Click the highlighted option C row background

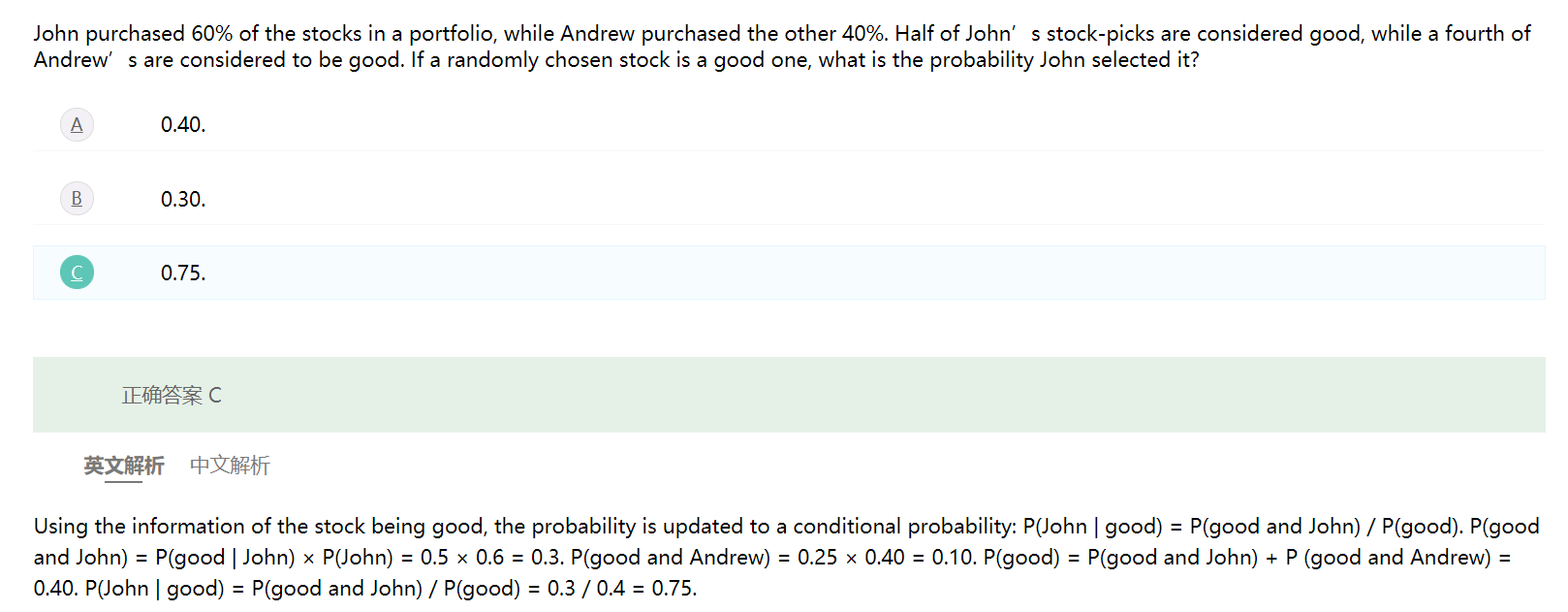click(x=775, y=273)
